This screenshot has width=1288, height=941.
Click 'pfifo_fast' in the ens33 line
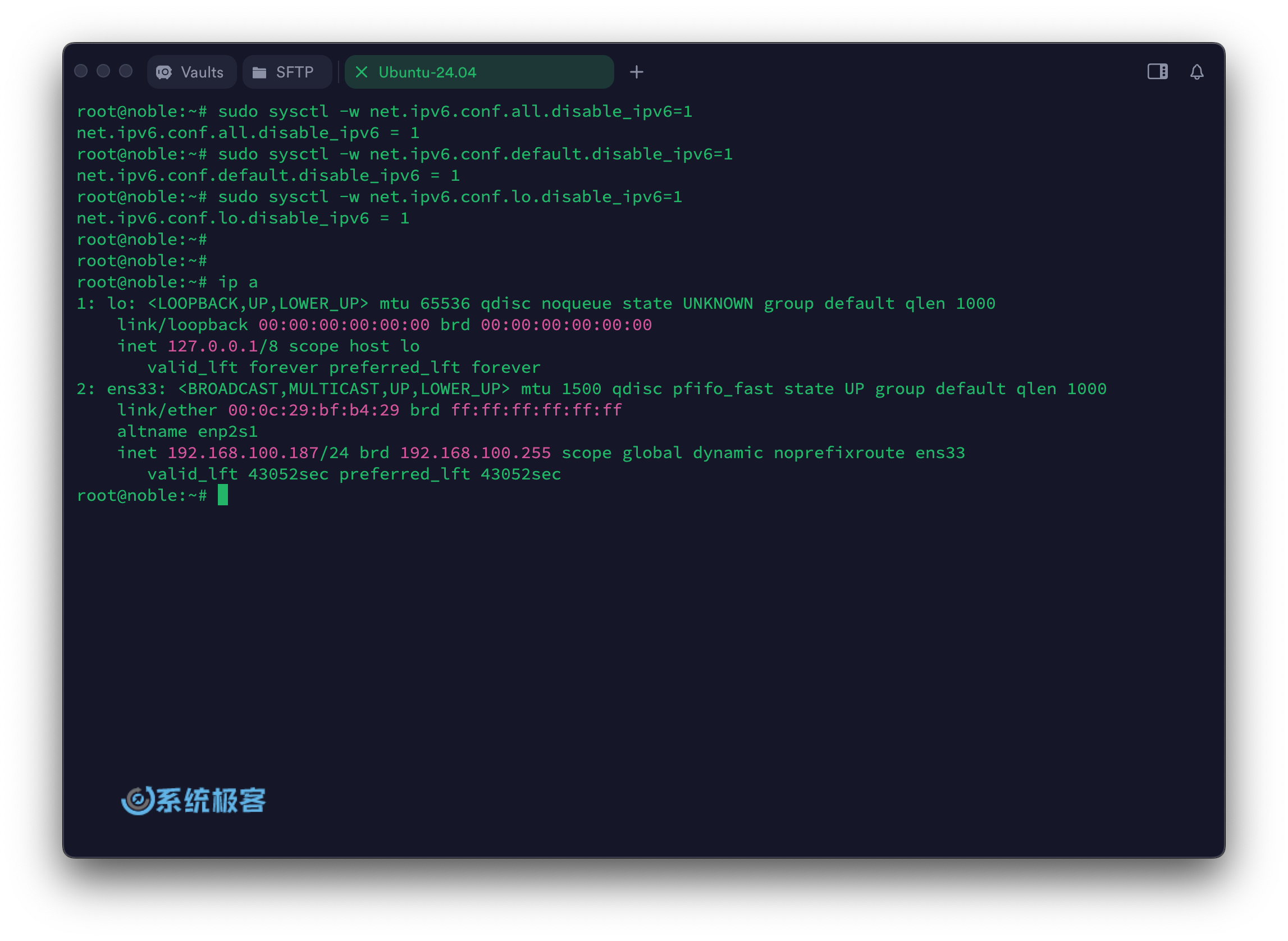click(x=724, y=389)
